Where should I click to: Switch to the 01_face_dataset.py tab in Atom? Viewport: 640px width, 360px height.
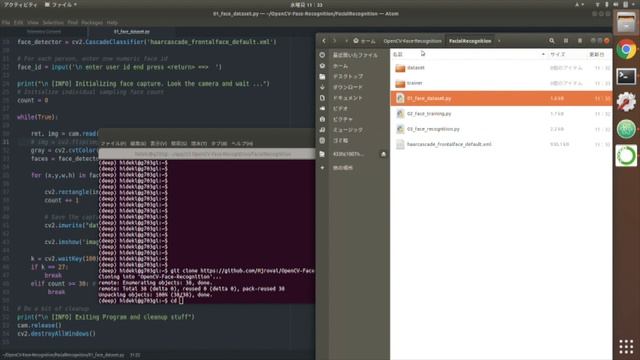132,31
